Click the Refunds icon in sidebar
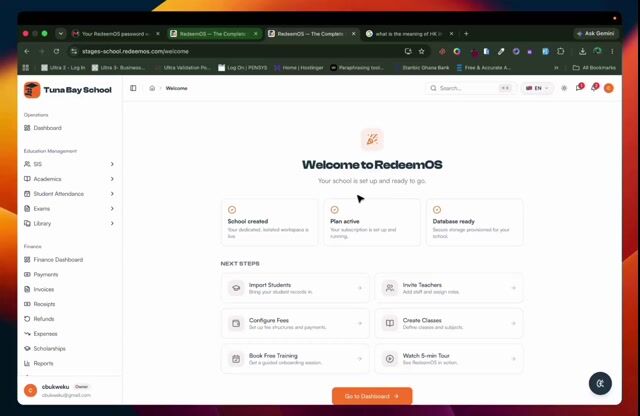This screenshot has height=416, width=640. click(27, 319)
